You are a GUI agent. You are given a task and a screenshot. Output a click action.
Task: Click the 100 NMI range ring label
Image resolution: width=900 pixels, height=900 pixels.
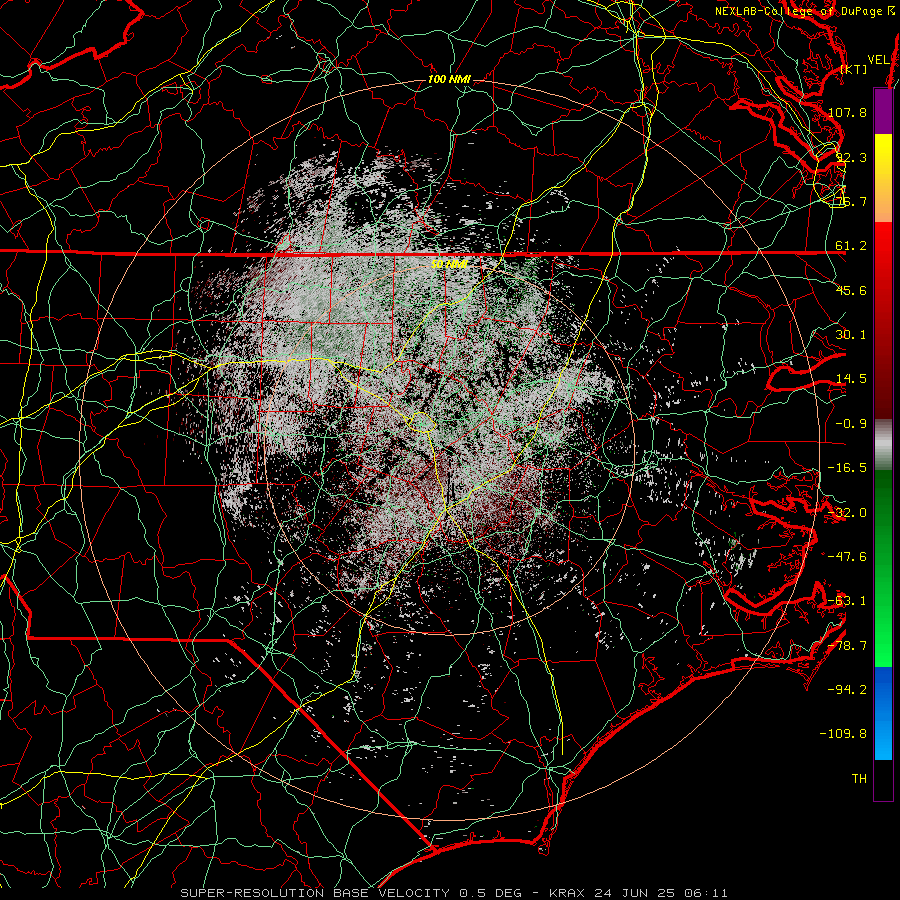pos(449,79)
